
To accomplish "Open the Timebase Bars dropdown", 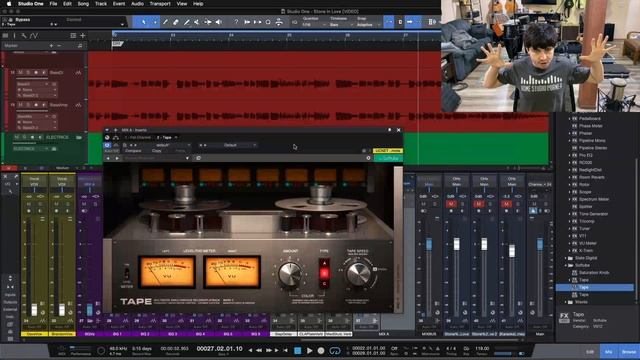I will pos(341,24).
